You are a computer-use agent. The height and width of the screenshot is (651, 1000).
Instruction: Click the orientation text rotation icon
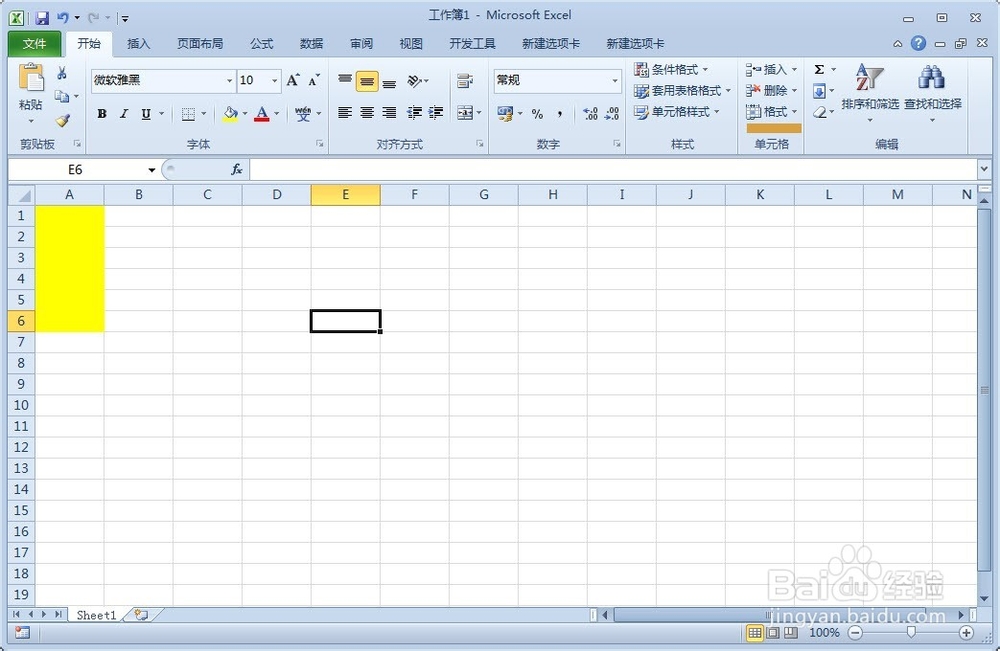(415, 81)
